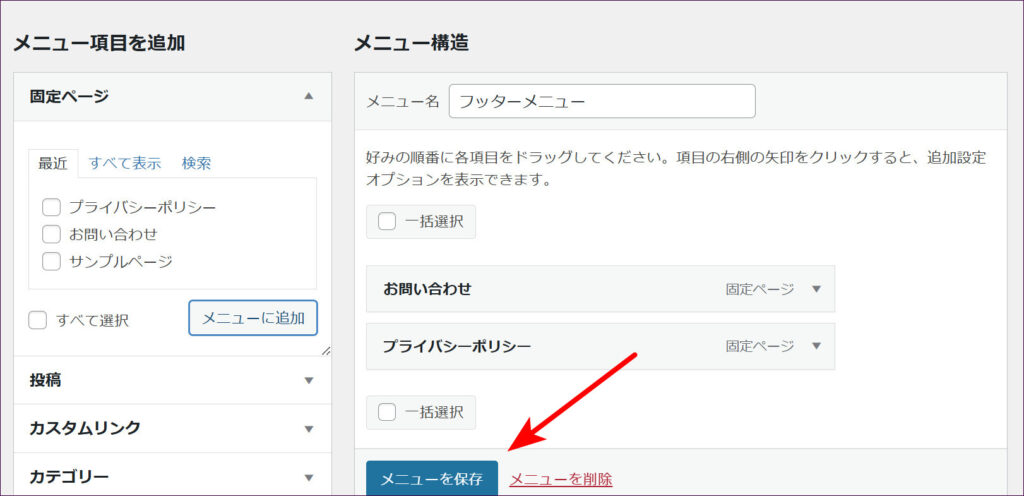Check the プライバシーポリシー page checkbox
The image size is (1024, 496).
[52, 208]
